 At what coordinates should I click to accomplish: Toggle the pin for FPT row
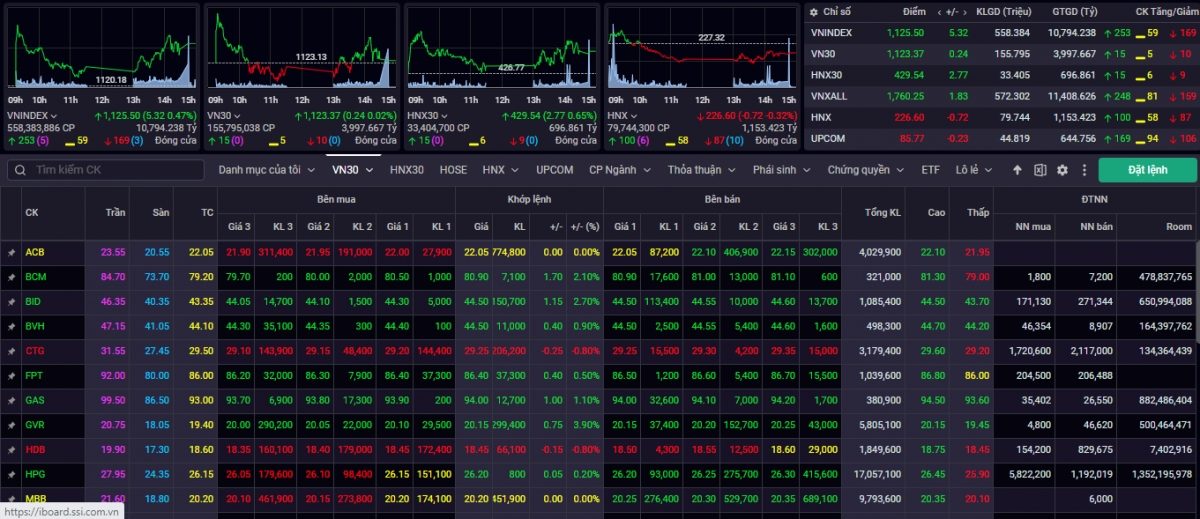[x=11, y=375]
